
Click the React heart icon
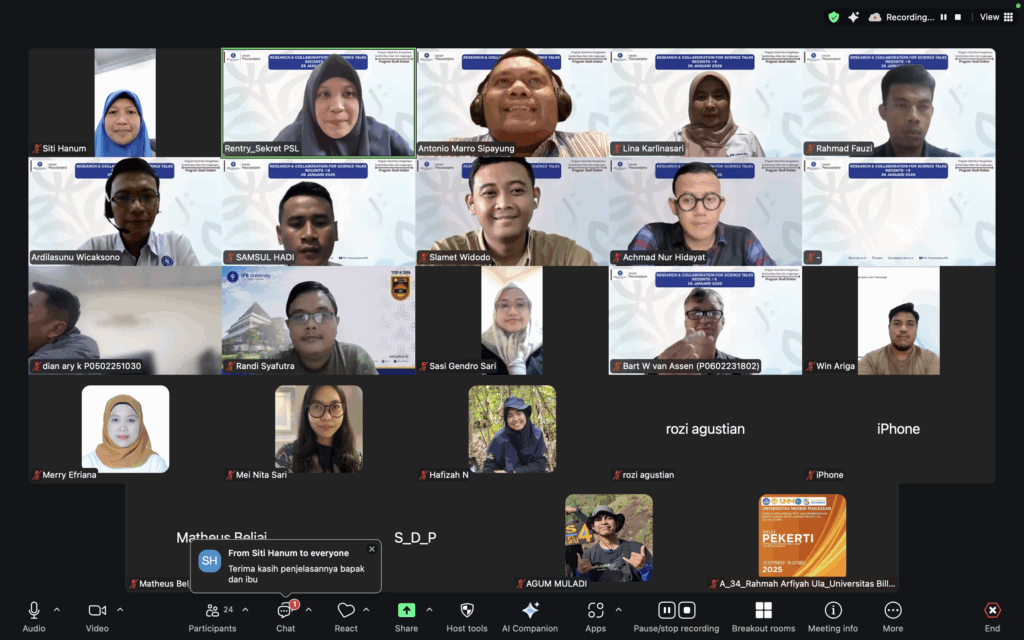[346, 611]
